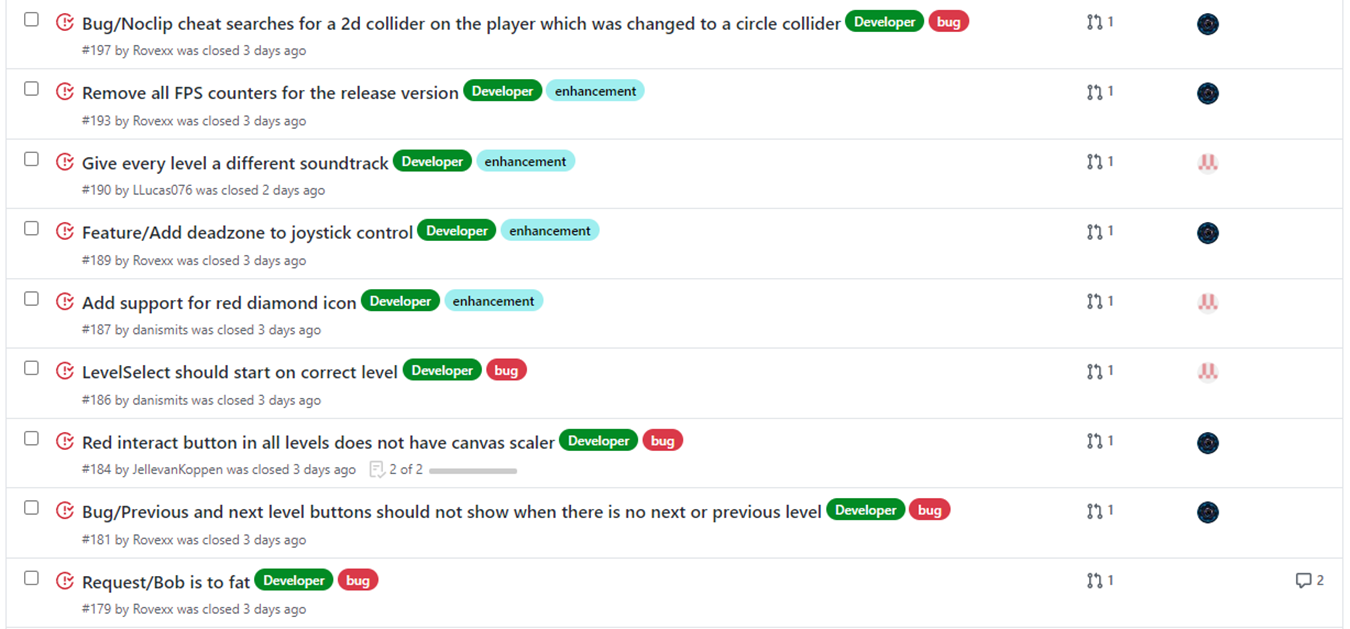Click closed status icon for red diamond issue
The height and width of the screenshot is (629, 1350).
(65, 301)
